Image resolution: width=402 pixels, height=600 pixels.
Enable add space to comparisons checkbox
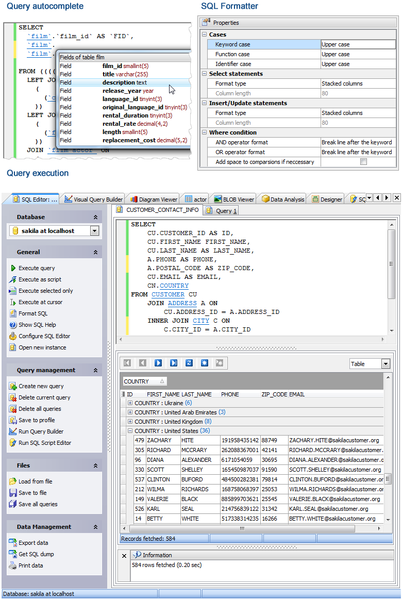tap(363, 162)
